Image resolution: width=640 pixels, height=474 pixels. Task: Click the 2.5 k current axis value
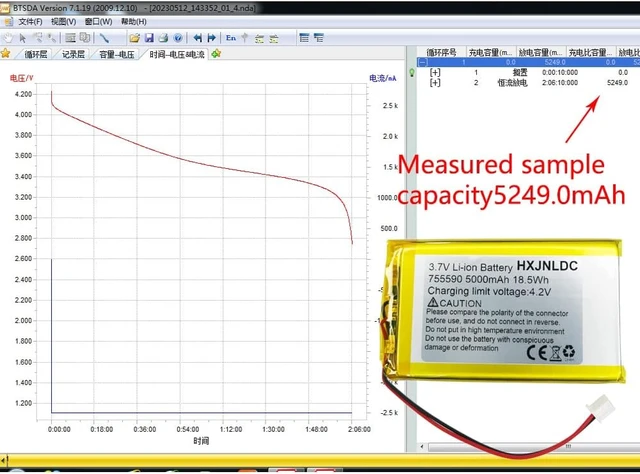[390, 105]
